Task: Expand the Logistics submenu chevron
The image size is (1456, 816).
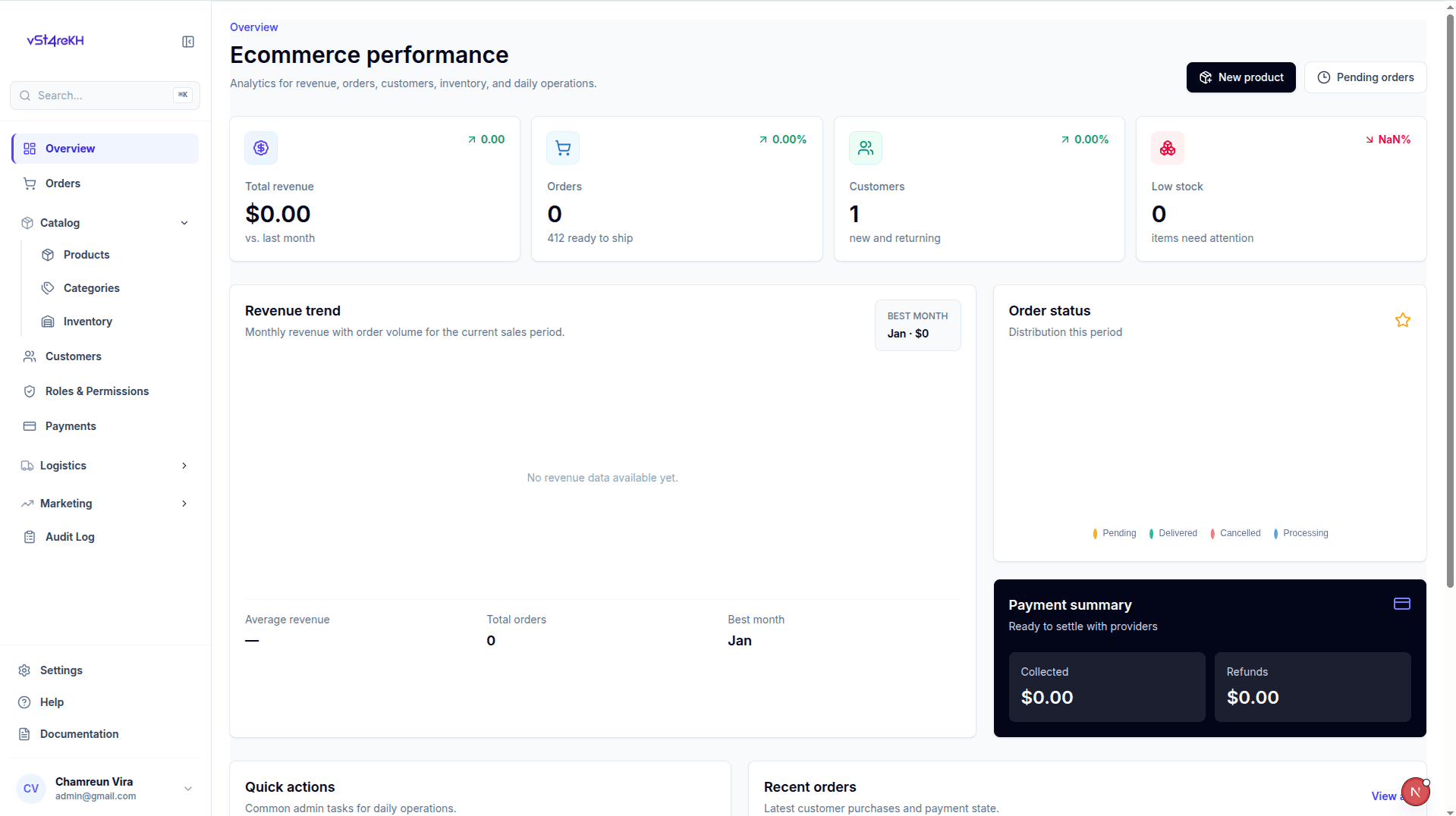Action: pos(184,466)
